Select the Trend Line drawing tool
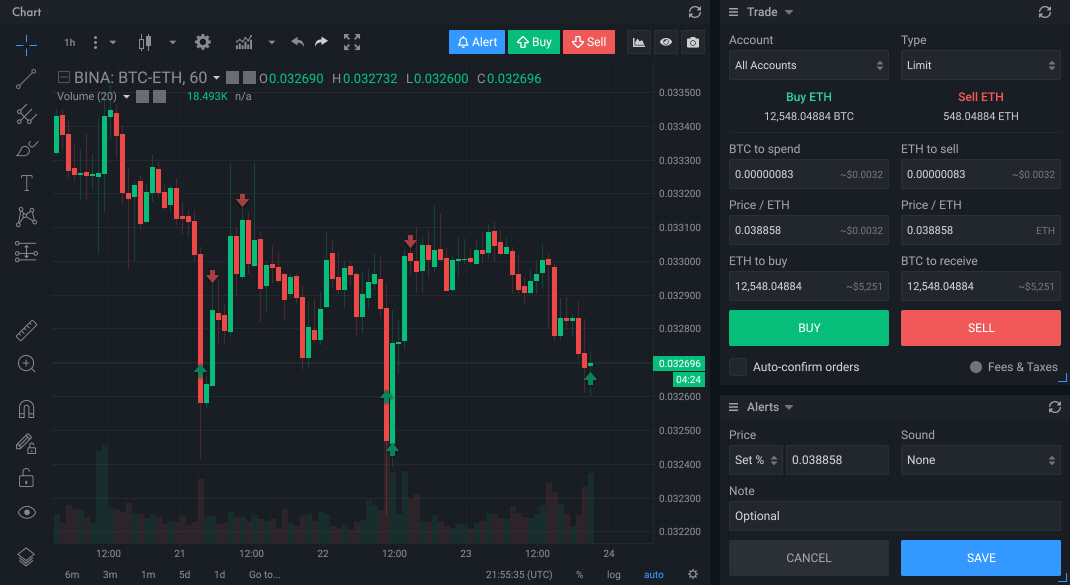 pyautogui.click(x=26, y=79)
